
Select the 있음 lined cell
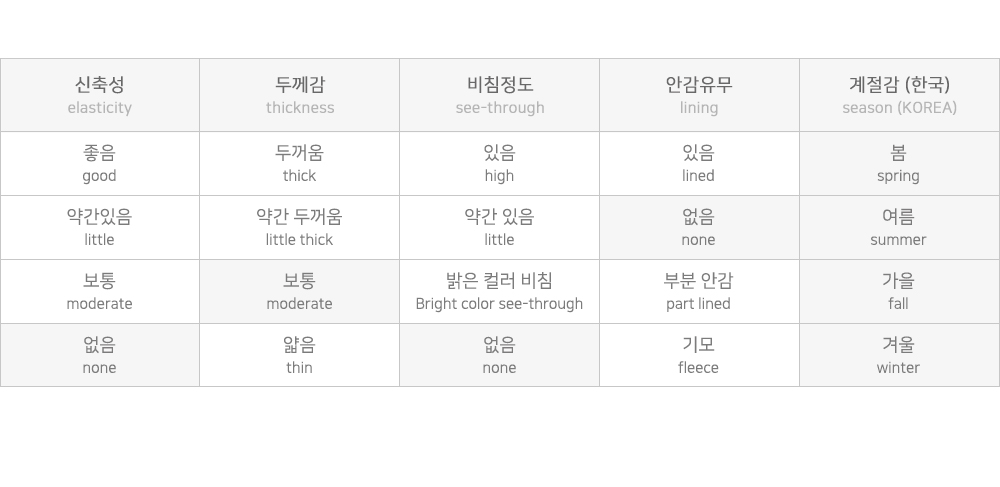tap(699, 164)
